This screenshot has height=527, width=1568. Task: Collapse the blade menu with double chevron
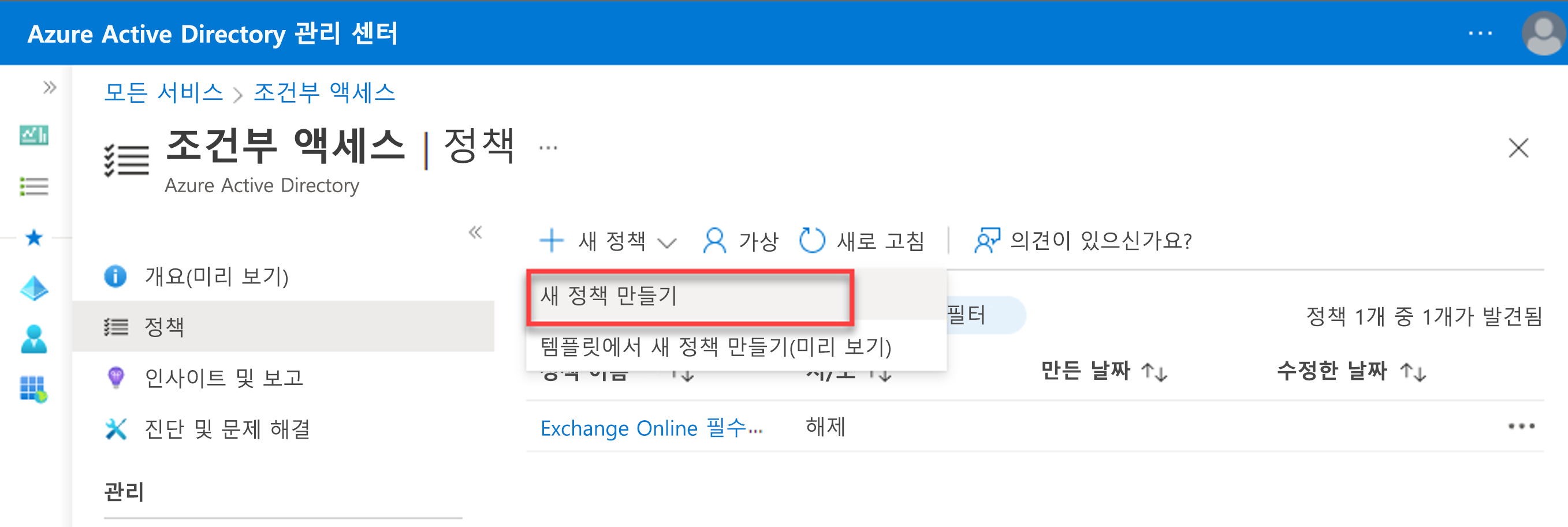[x=475, y=232]
